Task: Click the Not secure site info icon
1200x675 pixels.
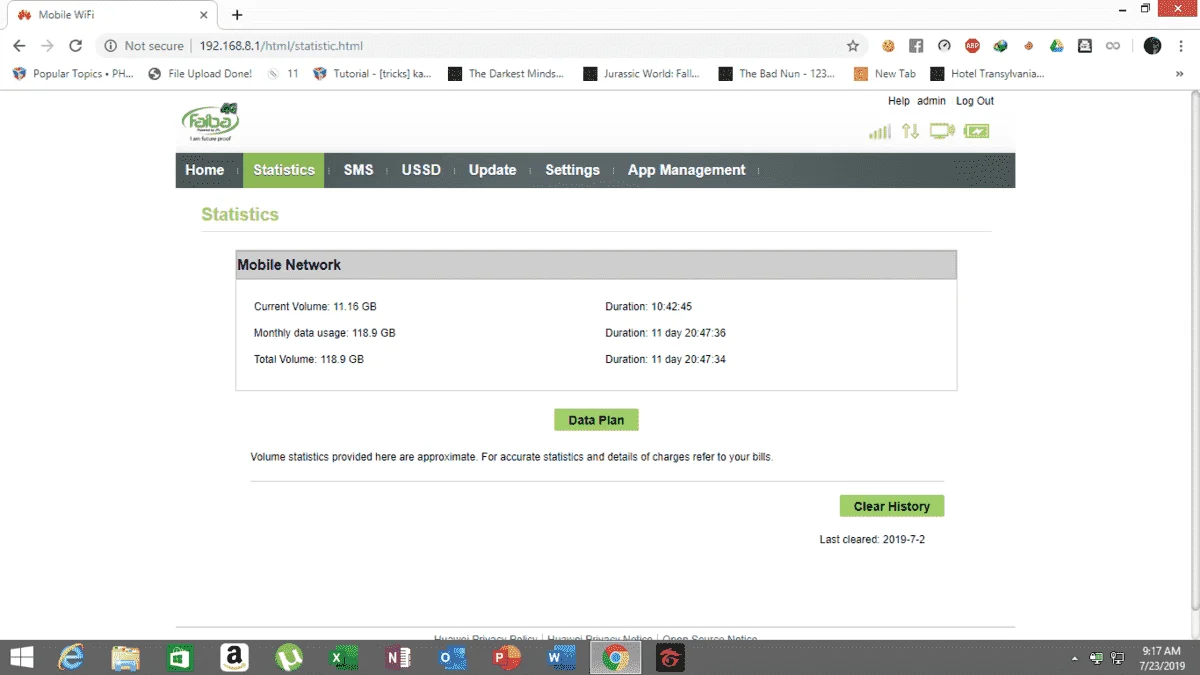Action: click(x=109, y=46)
